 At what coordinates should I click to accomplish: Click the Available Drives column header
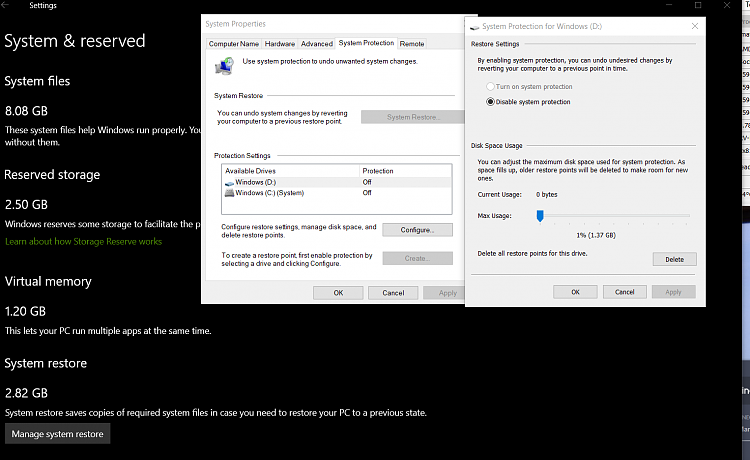pyautogui.click(x=291, y=171)
